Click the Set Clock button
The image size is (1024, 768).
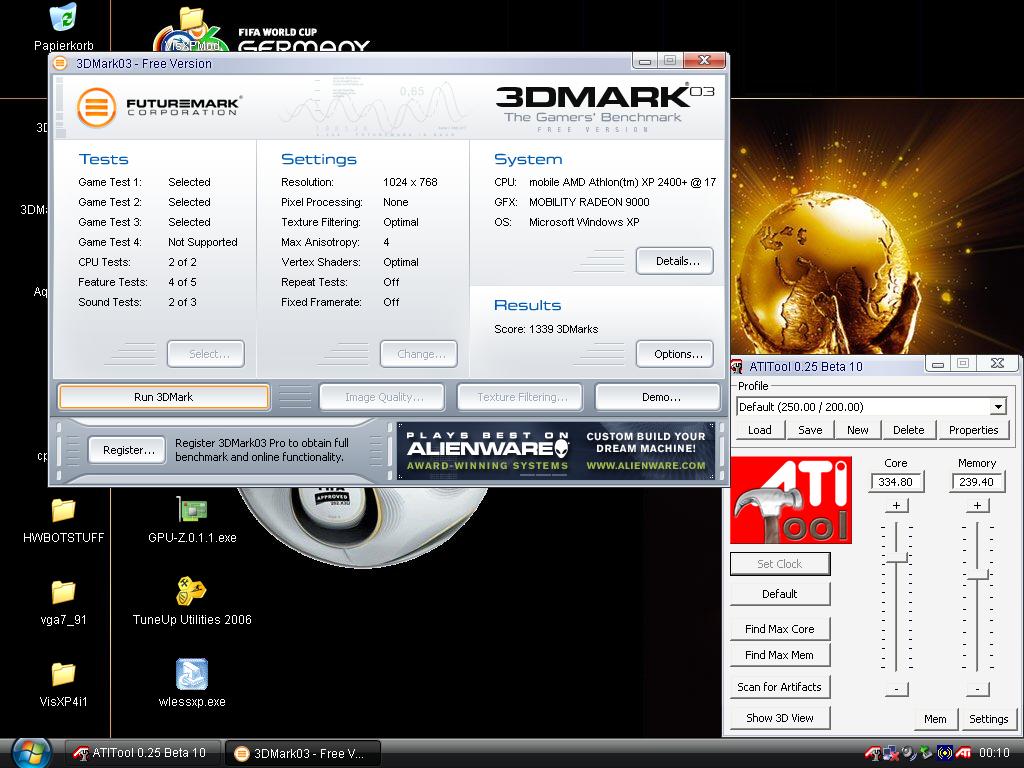[780, 564]
